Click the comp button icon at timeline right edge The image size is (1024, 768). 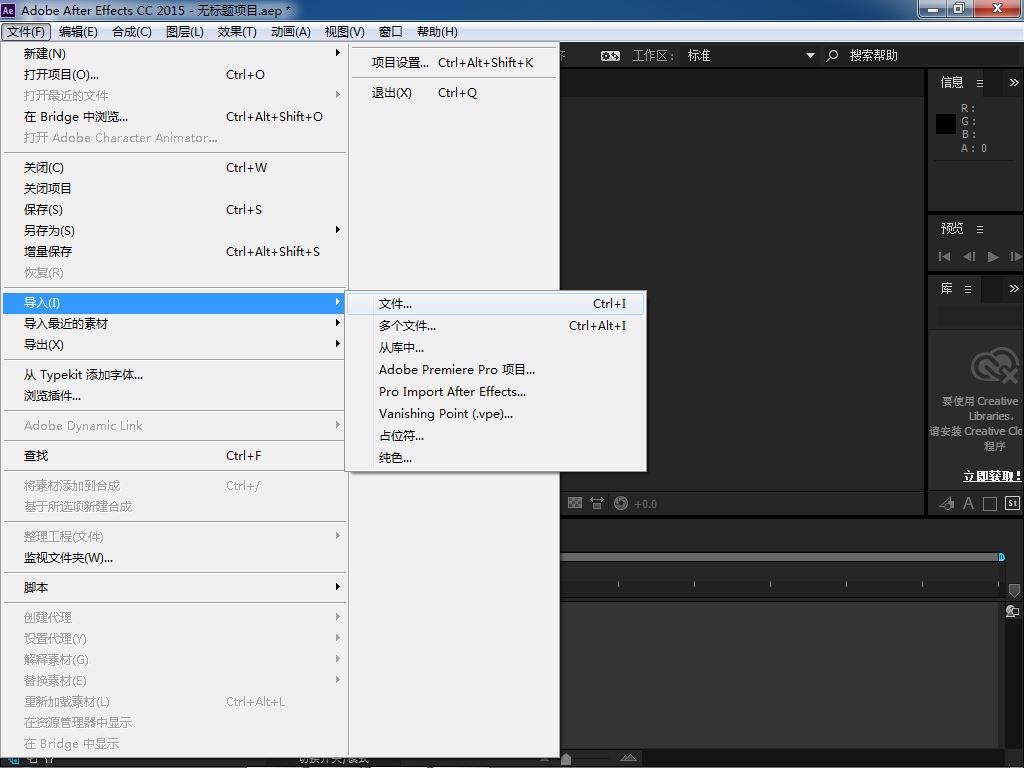click(x=1012, y=611)
